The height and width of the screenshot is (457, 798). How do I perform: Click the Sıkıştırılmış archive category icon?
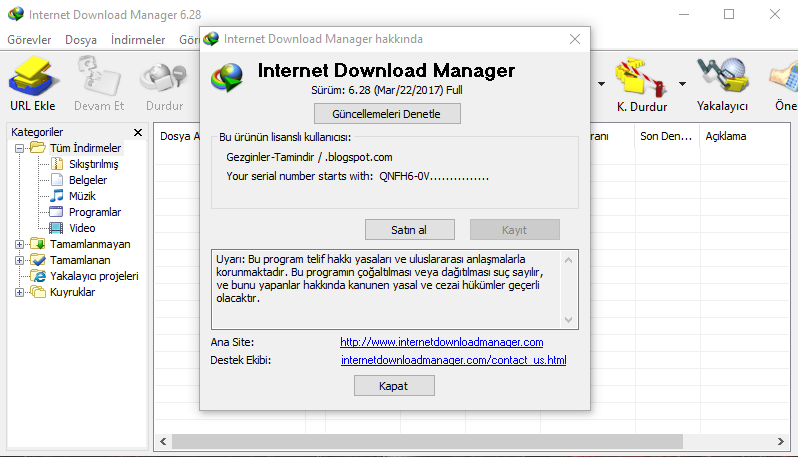click(57, 164)
